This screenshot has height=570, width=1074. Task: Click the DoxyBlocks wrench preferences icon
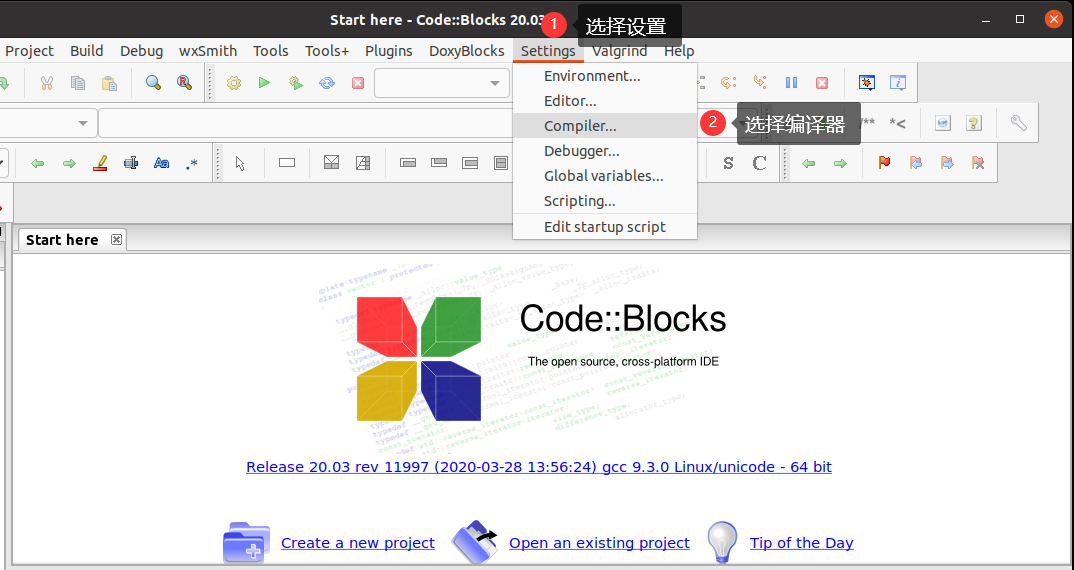pyautogui.click(x=1019, y=123)
